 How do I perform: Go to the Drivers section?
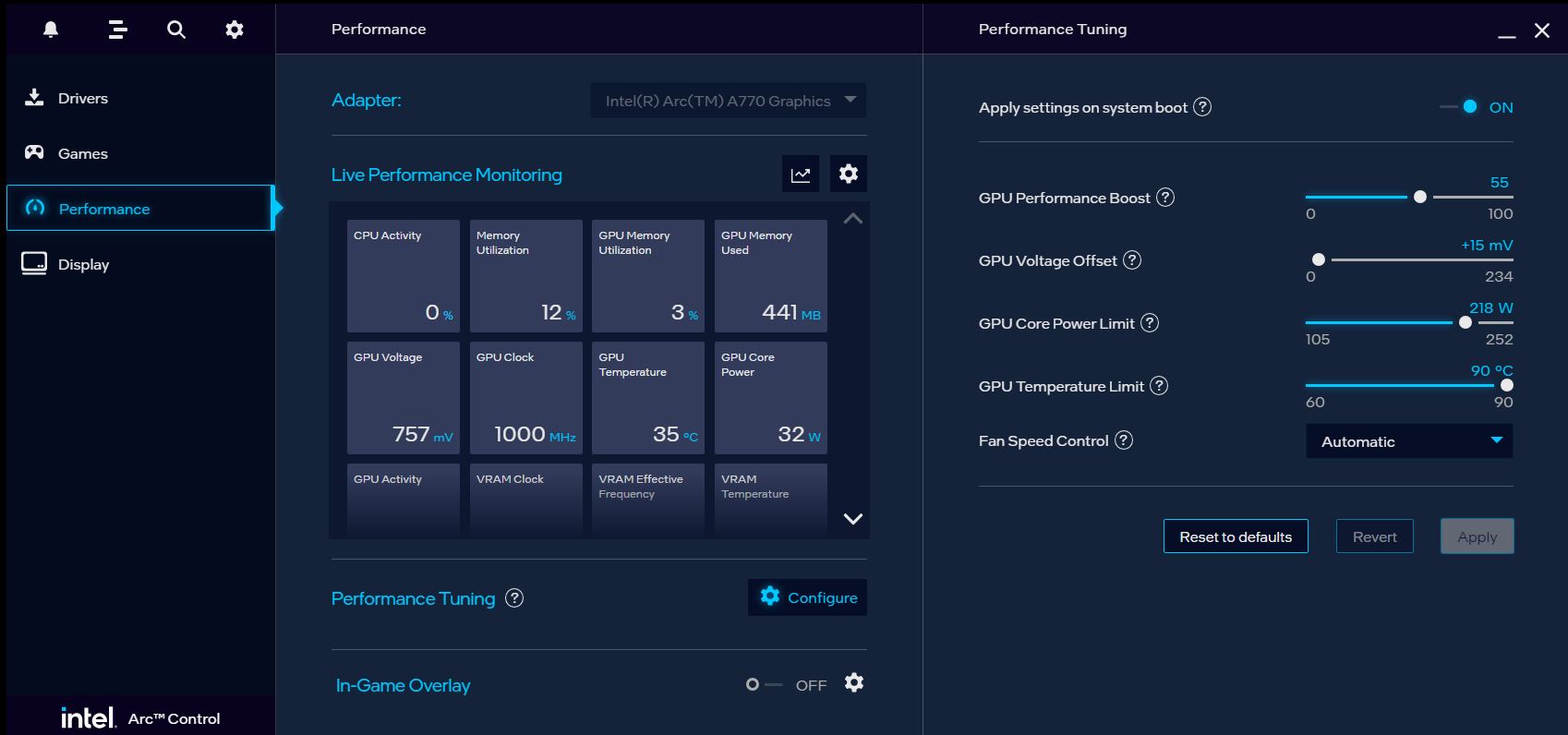[x=83, y=98]
